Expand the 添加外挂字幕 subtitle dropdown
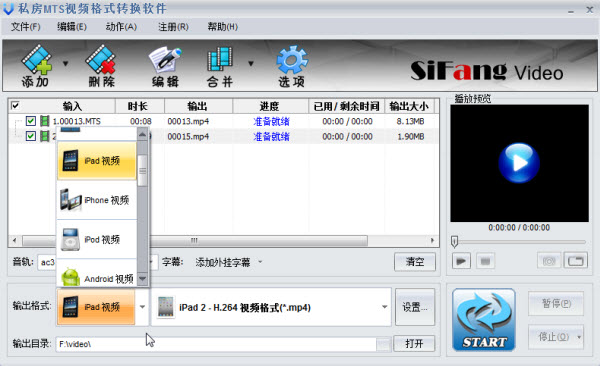 click(260, 262)
